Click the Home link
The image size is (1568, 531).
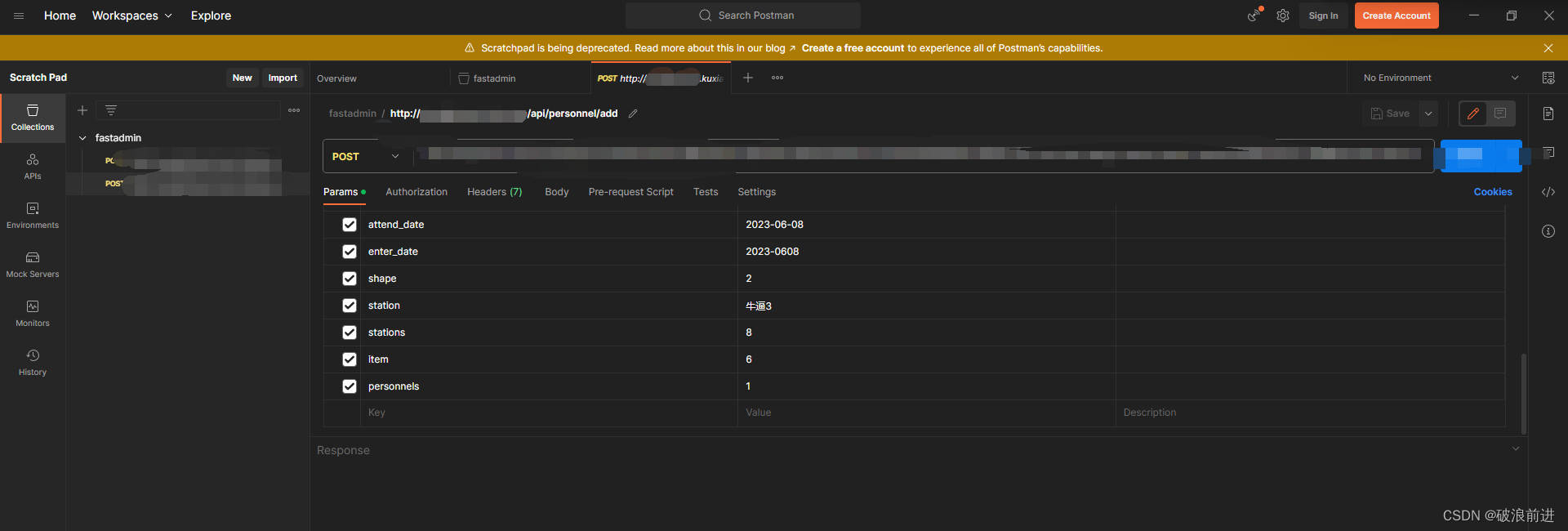click(60, 16)
